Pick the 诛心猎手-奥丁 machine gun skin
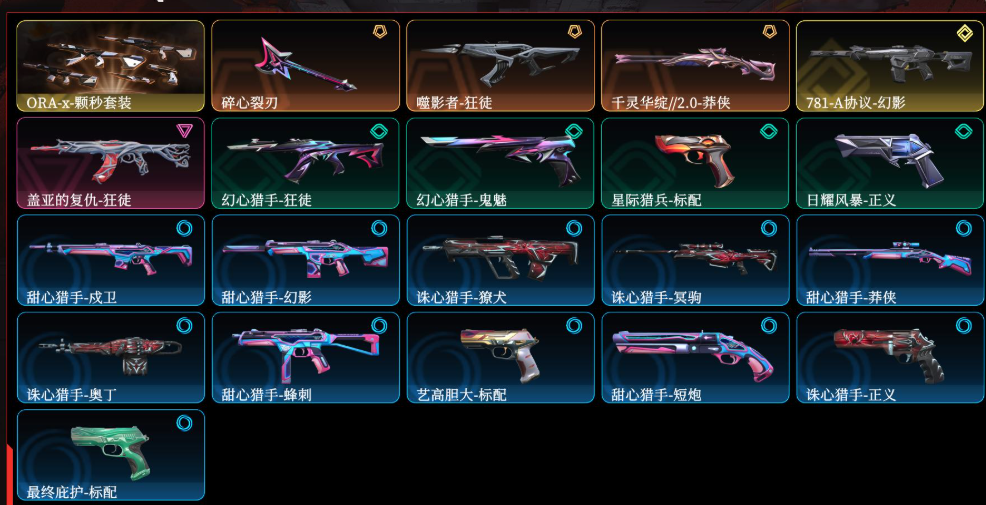 pos(111,358)
